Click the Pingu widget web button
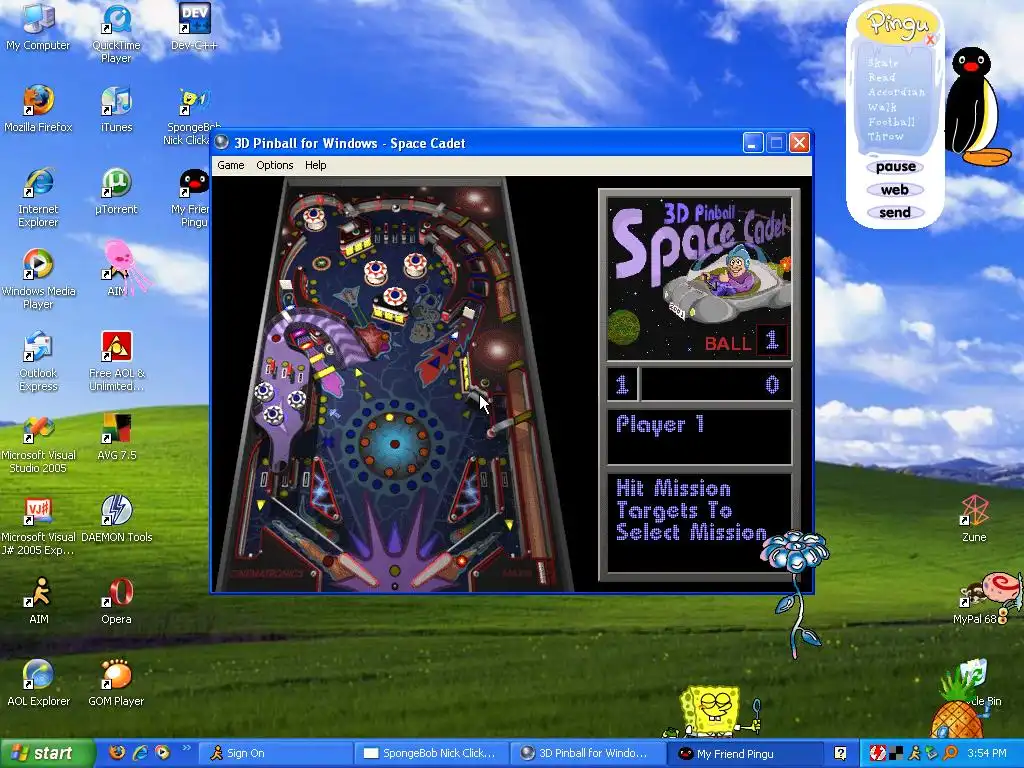Viewport: 1024px width, 768px height. pyautogui.click(x=894, y=190)
